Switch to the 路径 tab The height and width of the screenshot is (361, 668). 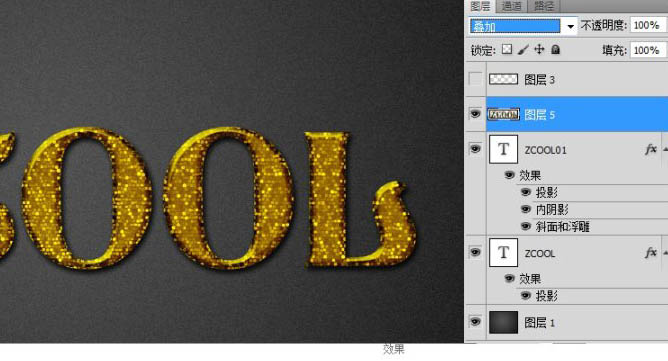click(x=544, y=6)
